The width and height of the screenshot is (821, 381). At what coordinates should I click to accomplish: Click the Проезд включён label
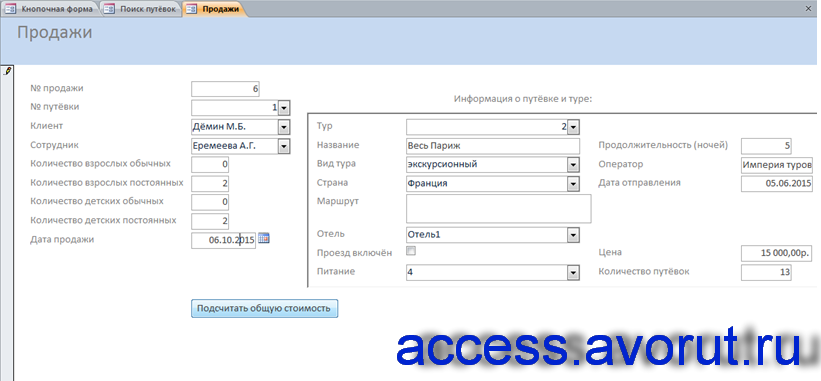coord(354,253)
